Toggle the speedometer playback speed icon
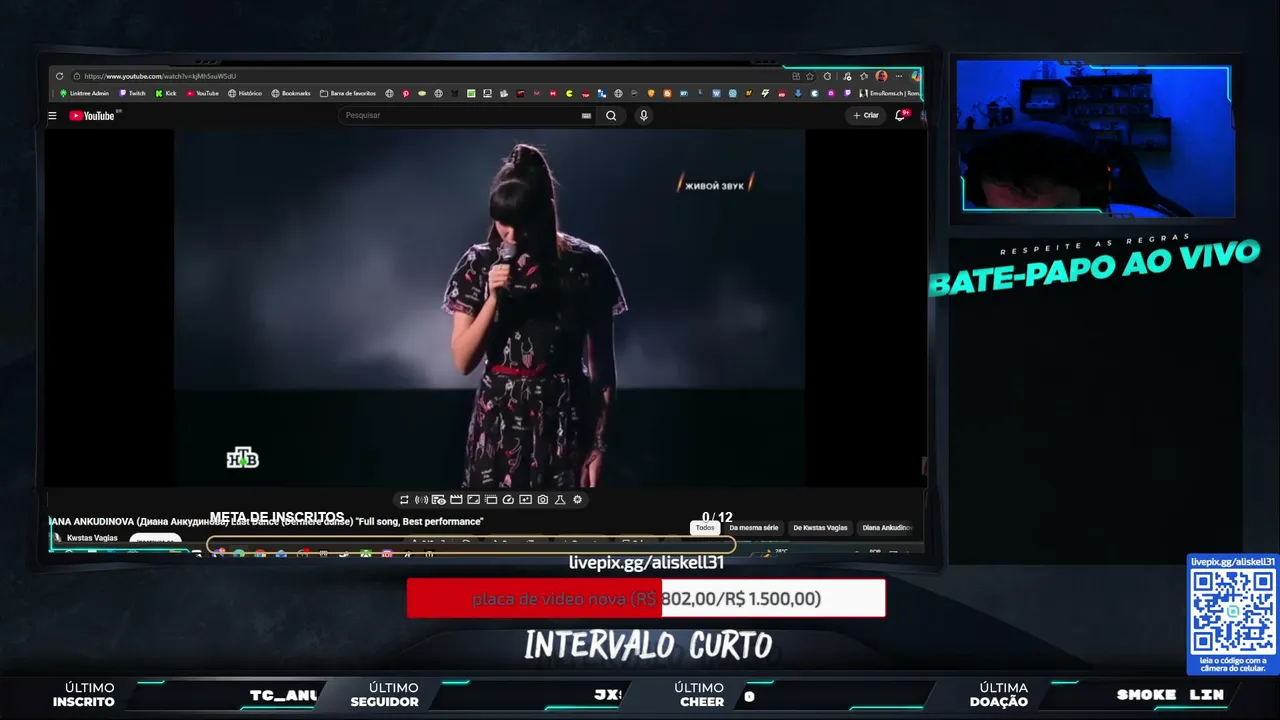Viewport: 1280px width, 720px height. (508, 500)
